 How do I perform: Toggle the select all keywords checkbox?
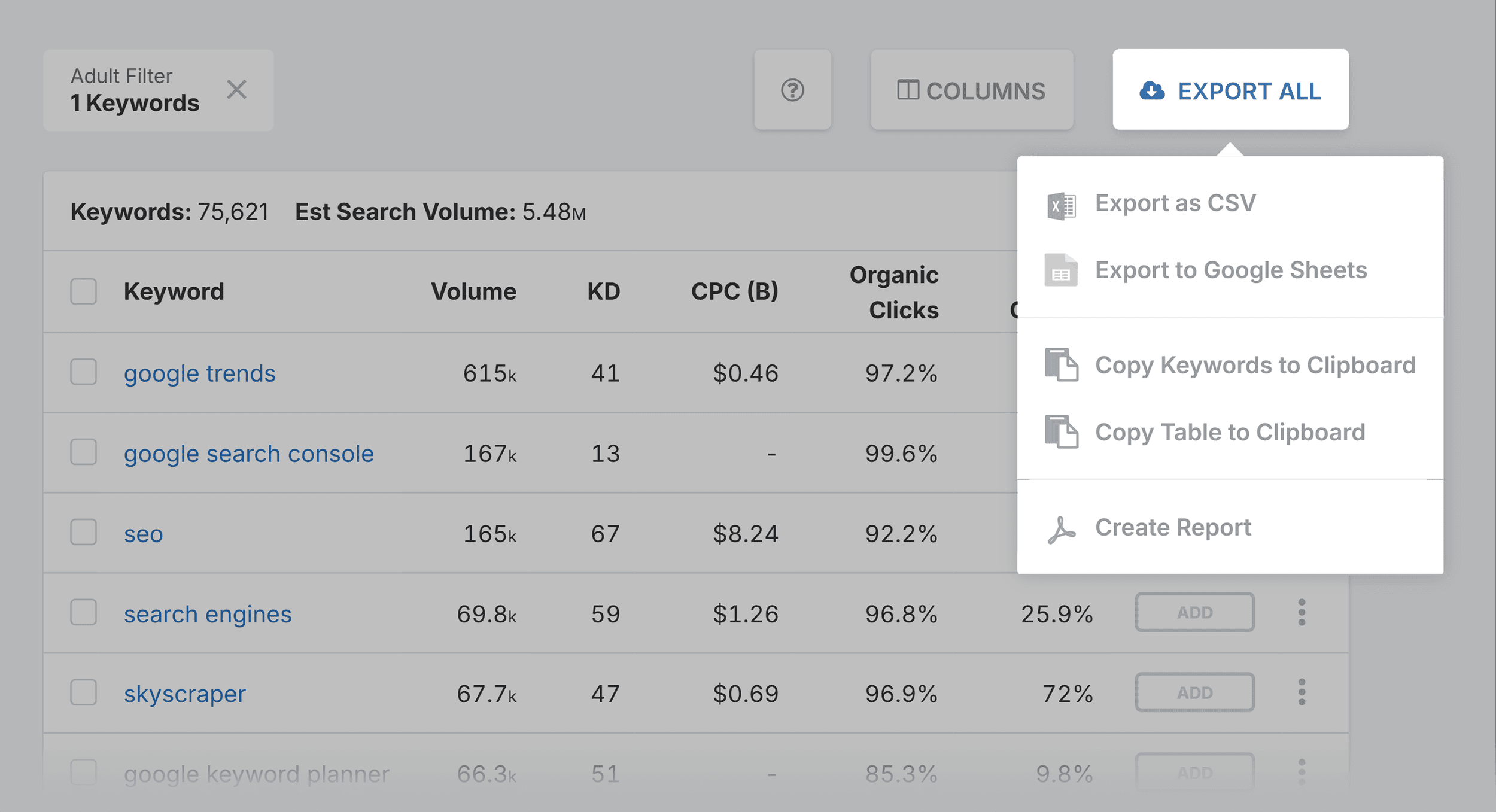pos(84,291)
